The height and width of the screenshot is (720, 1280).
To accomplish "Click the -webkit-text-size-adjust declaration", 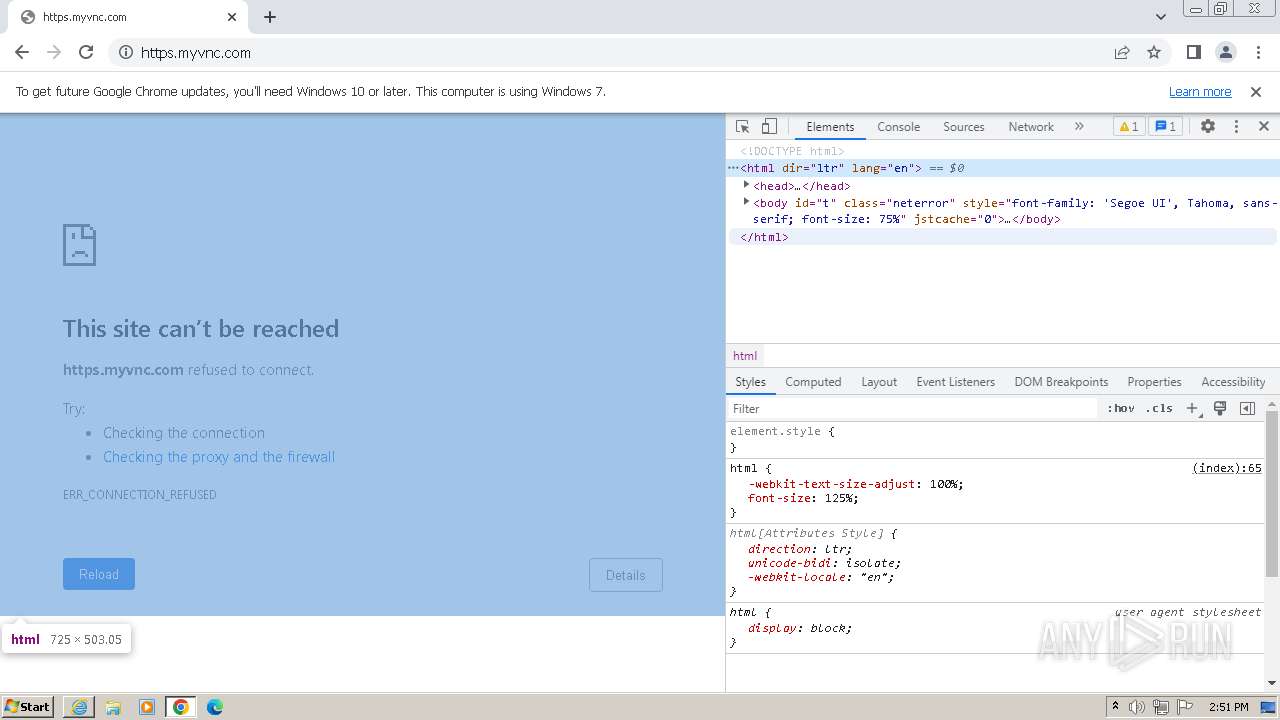I will [856, 484].
